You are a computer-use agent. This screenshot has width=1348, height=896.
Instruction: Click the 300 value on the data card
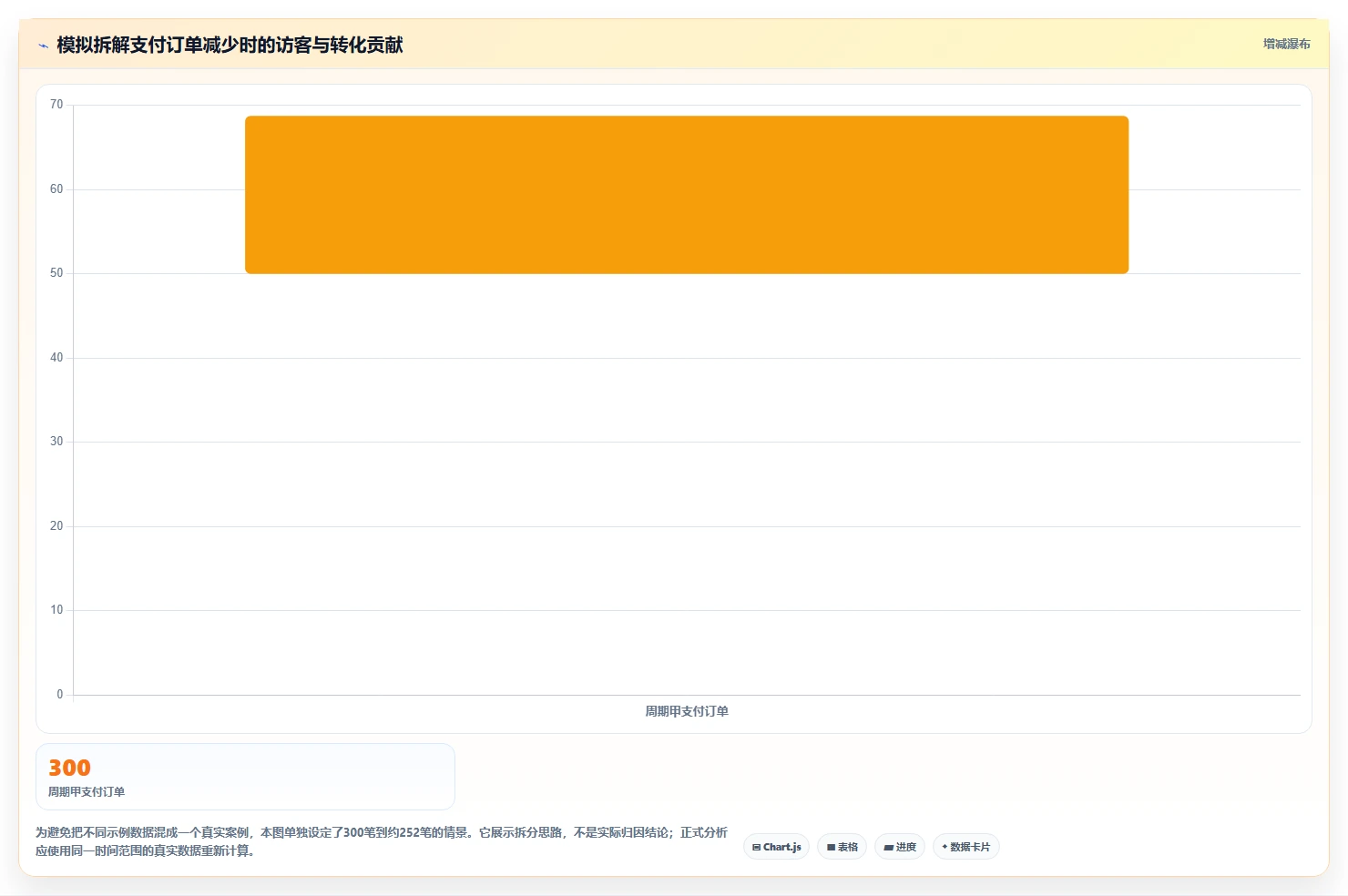tap(69, 768)
